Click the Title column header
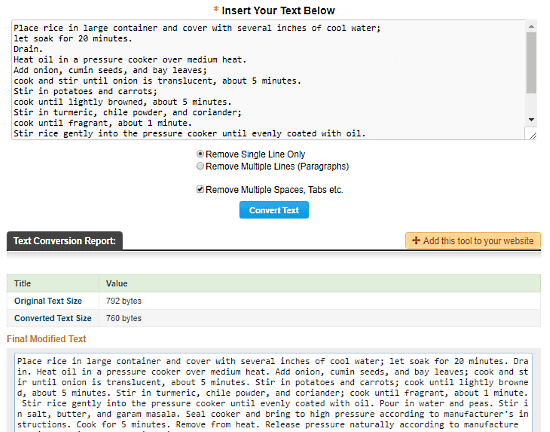 [22, 283]
